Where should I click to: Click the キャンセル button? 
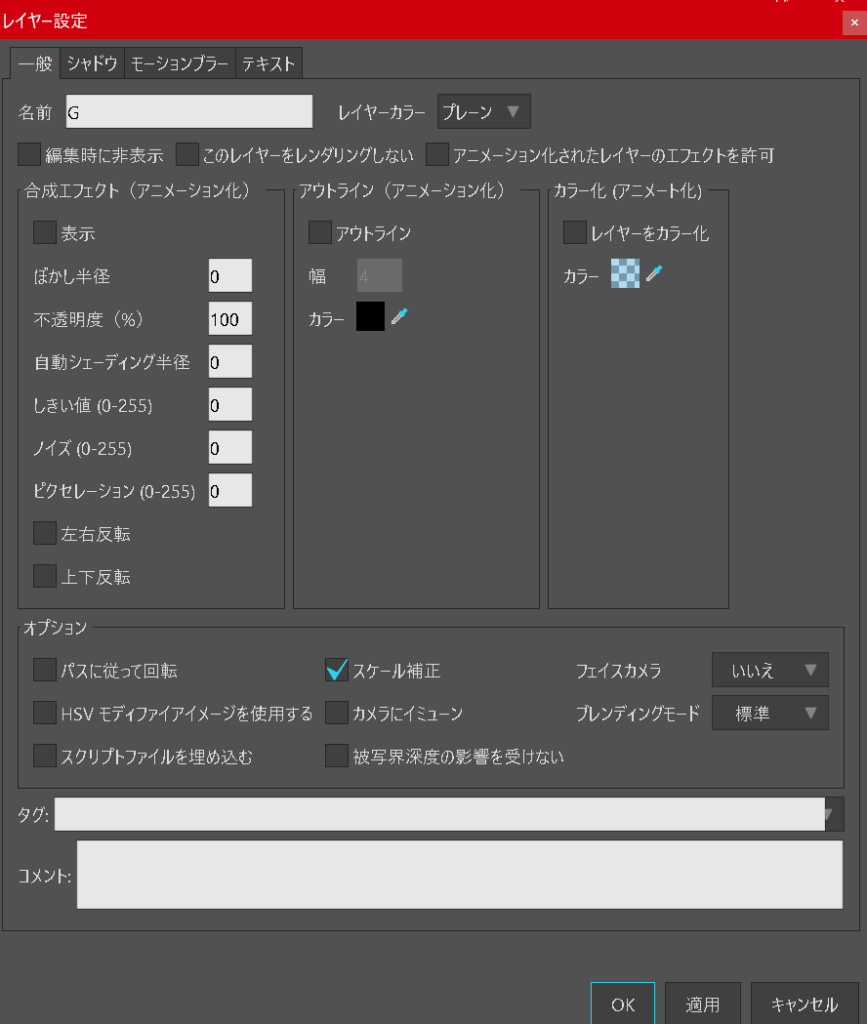[804, 1004]
